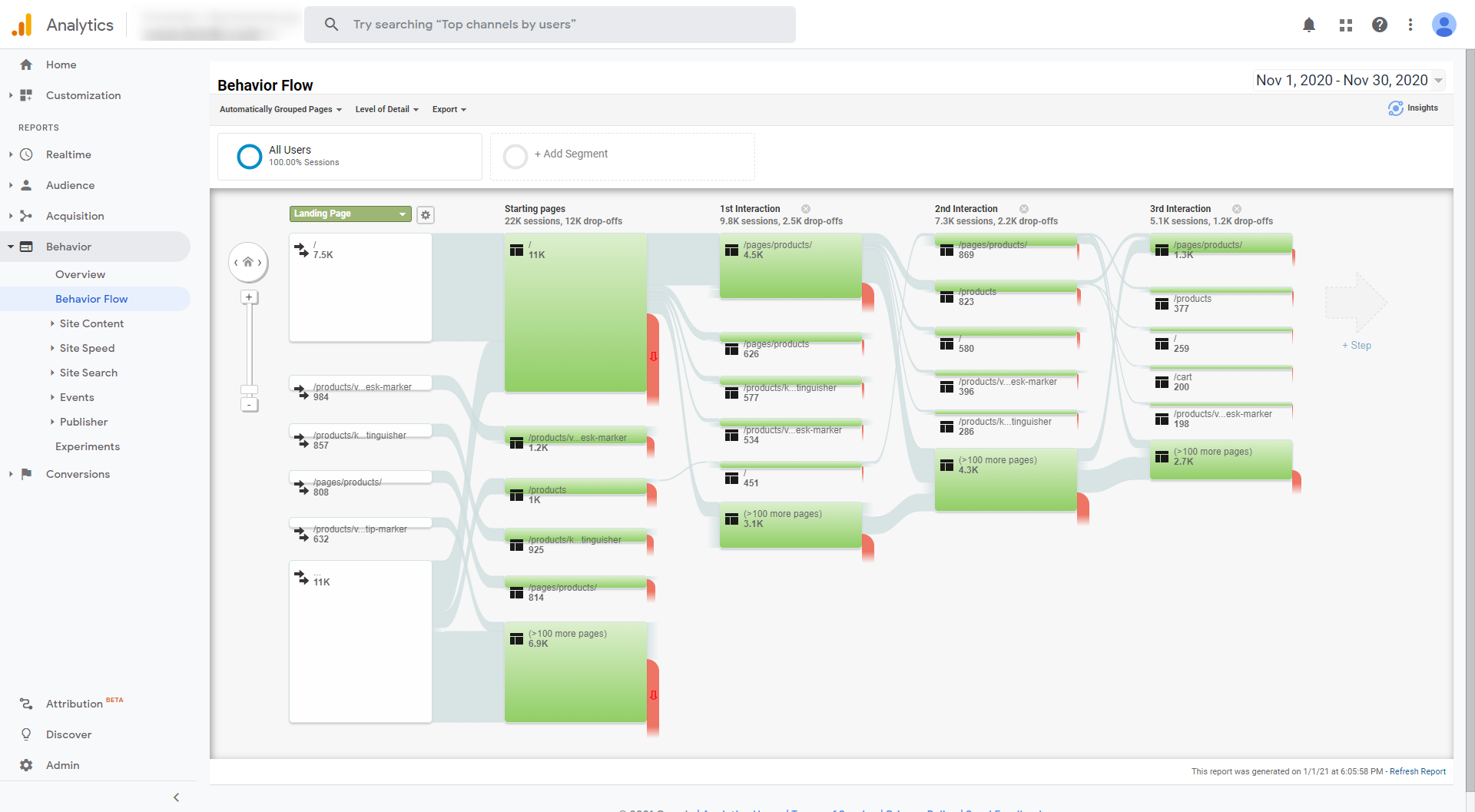1475x812 pixels.
Task: Click the search magnifier icon
Action: (331, 25)
